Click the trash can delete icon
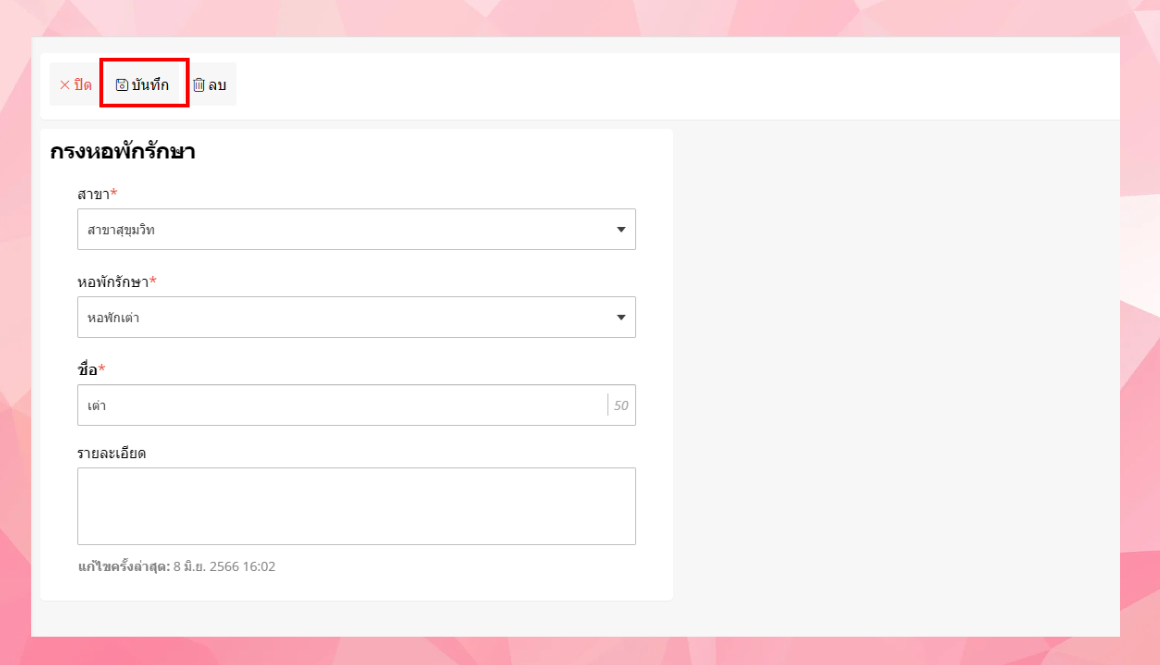The height and width of the screenshot is (665, 1160). point(198,85)
